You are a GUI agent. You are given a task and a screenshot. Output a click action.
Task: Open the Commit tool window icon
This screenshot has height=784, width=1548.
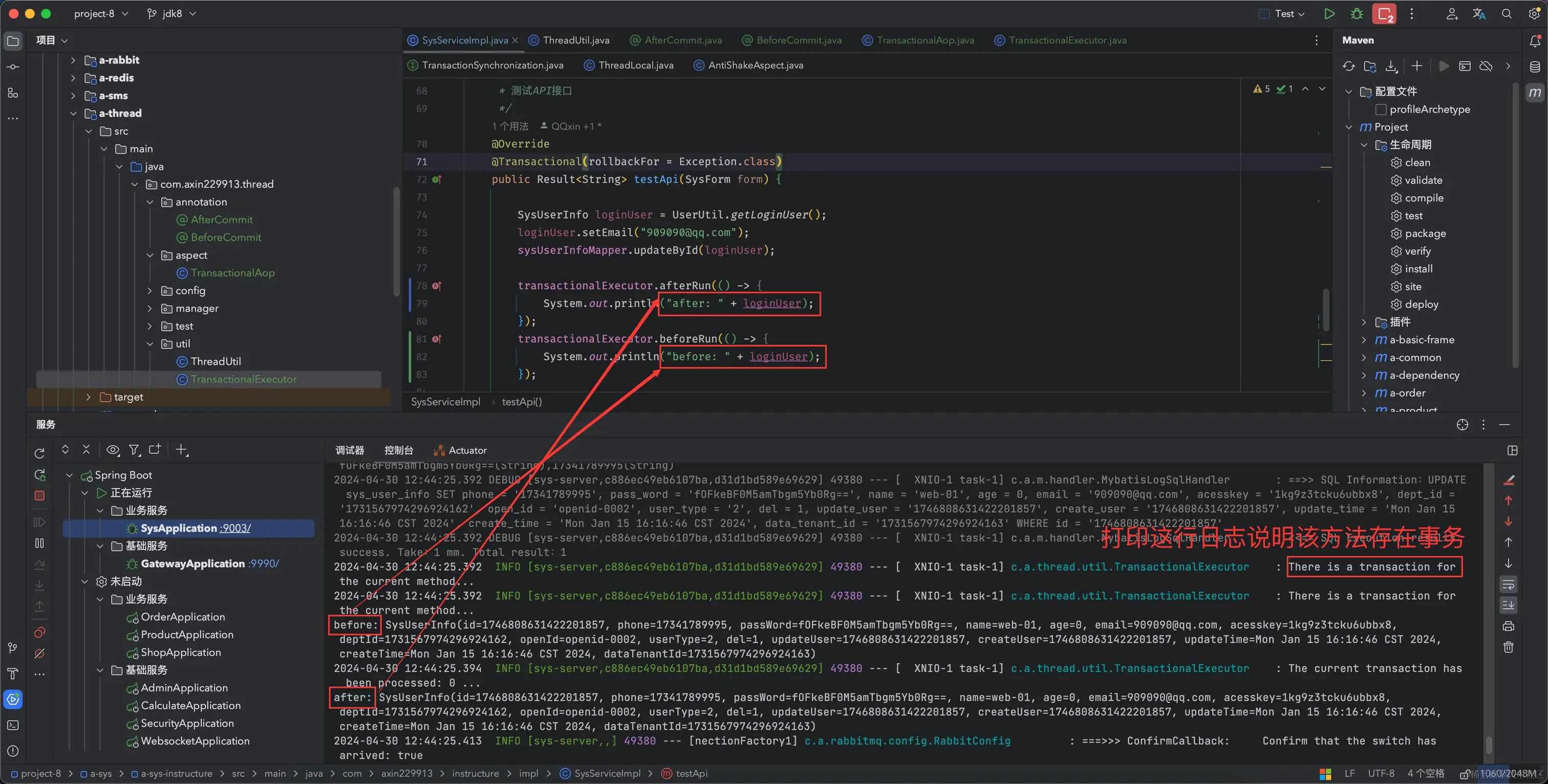click(13, 67)
